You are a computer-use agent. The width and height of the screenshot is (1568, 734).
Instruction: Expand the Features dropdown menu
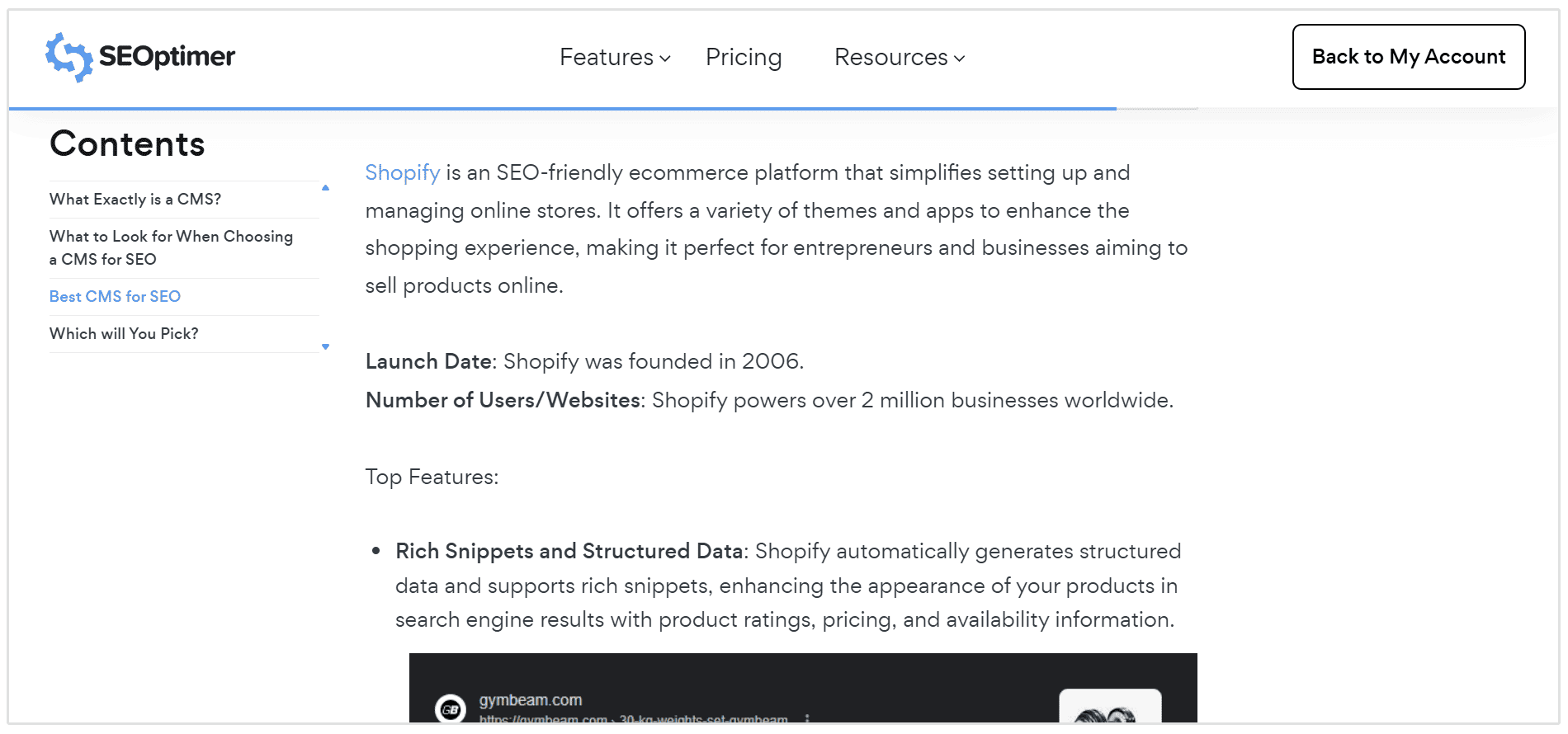point(609,57)
